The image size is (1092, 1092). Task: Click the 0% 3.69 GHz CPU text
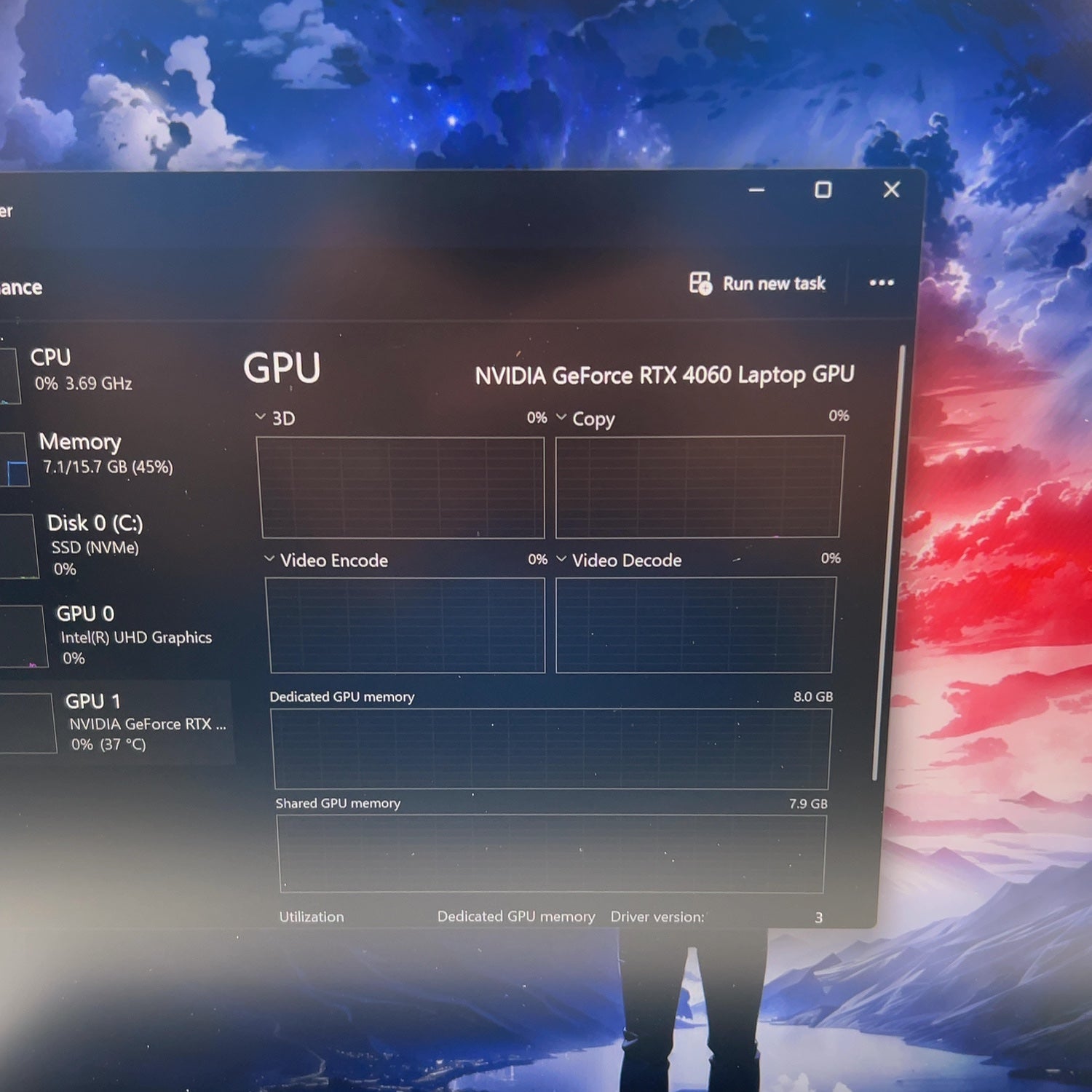click(x=83, y=383)
